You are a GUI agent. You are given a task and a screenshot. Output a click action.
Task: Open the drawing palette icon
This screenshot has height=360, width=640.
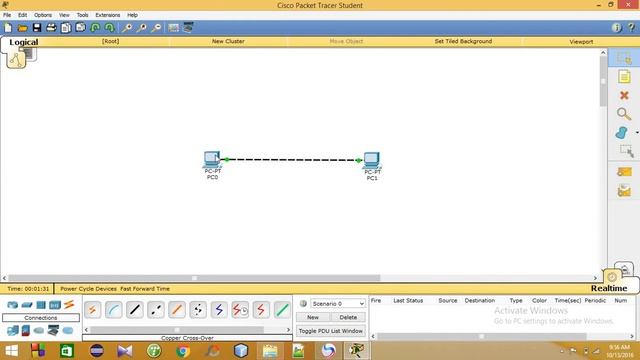click(173, 28)
